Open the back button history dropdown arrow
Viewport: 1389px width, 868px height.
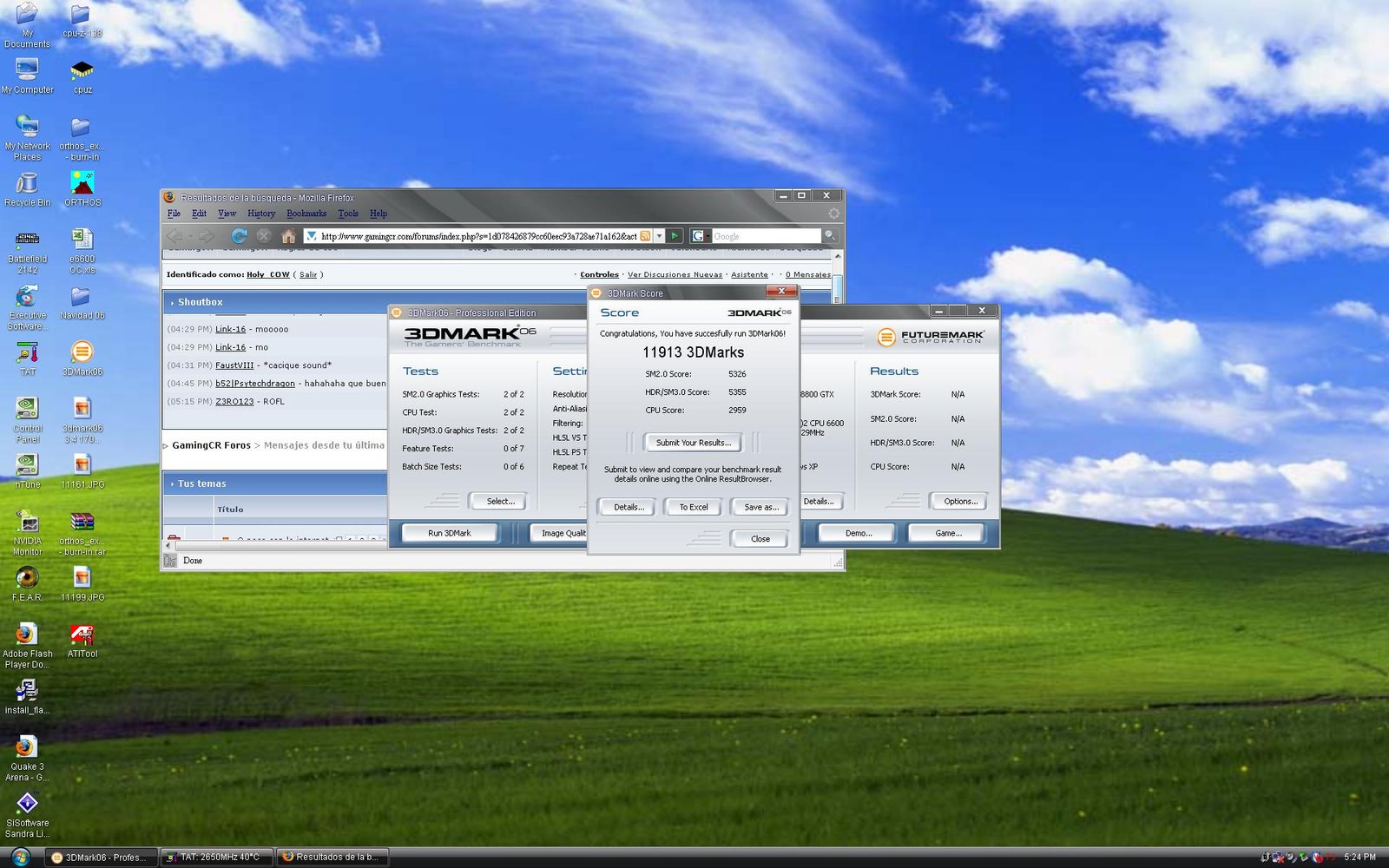(x=189, y=236)
